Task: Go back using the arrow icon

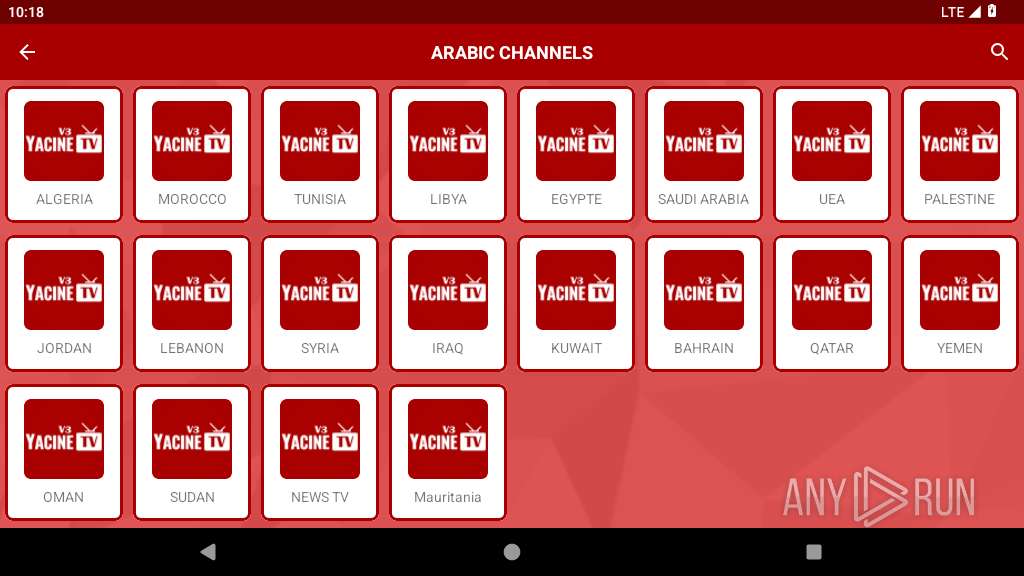Action: pos(27,52)
